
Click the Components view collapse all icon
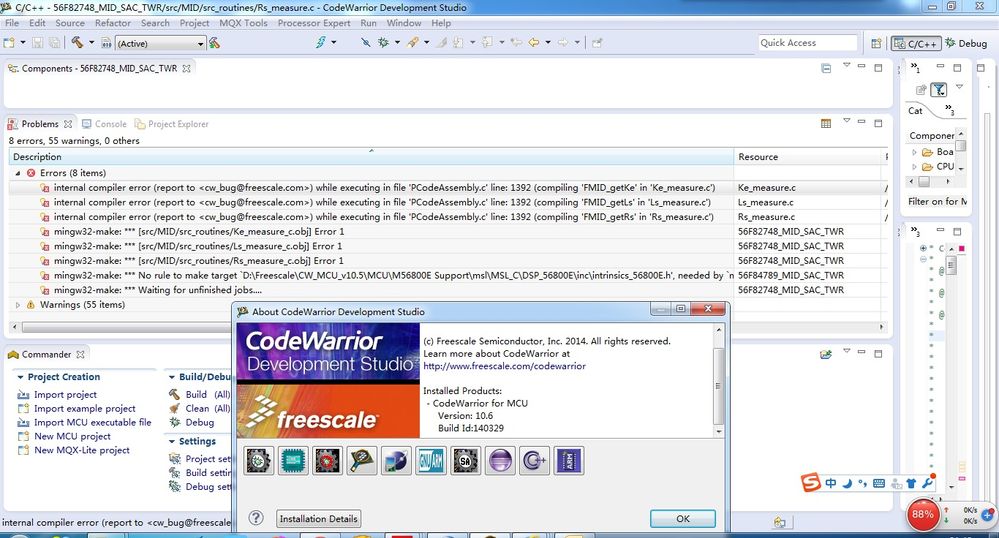click(x=826, y=68)
